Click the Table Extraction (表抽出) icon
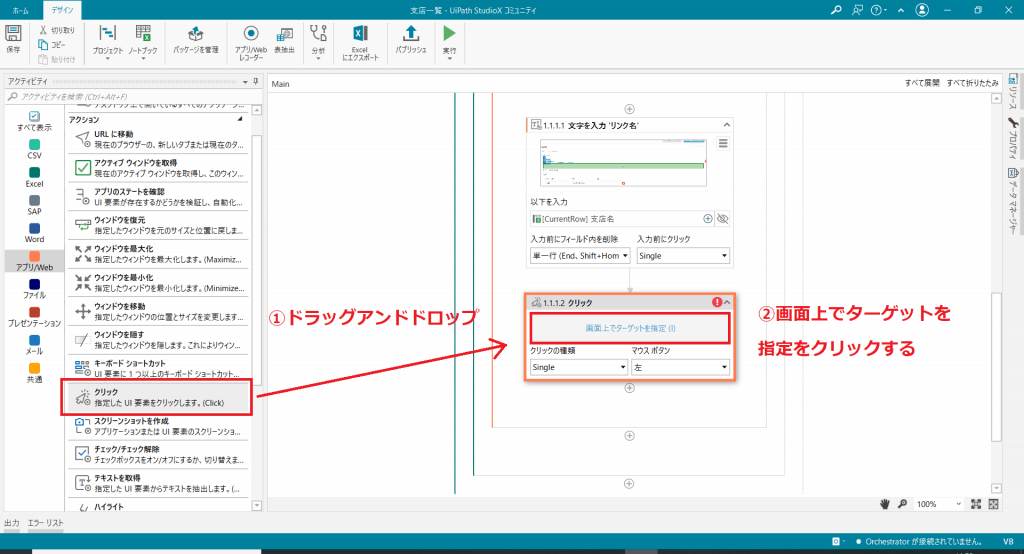This screenshot has height=554, width=1024. pos(284,39)
